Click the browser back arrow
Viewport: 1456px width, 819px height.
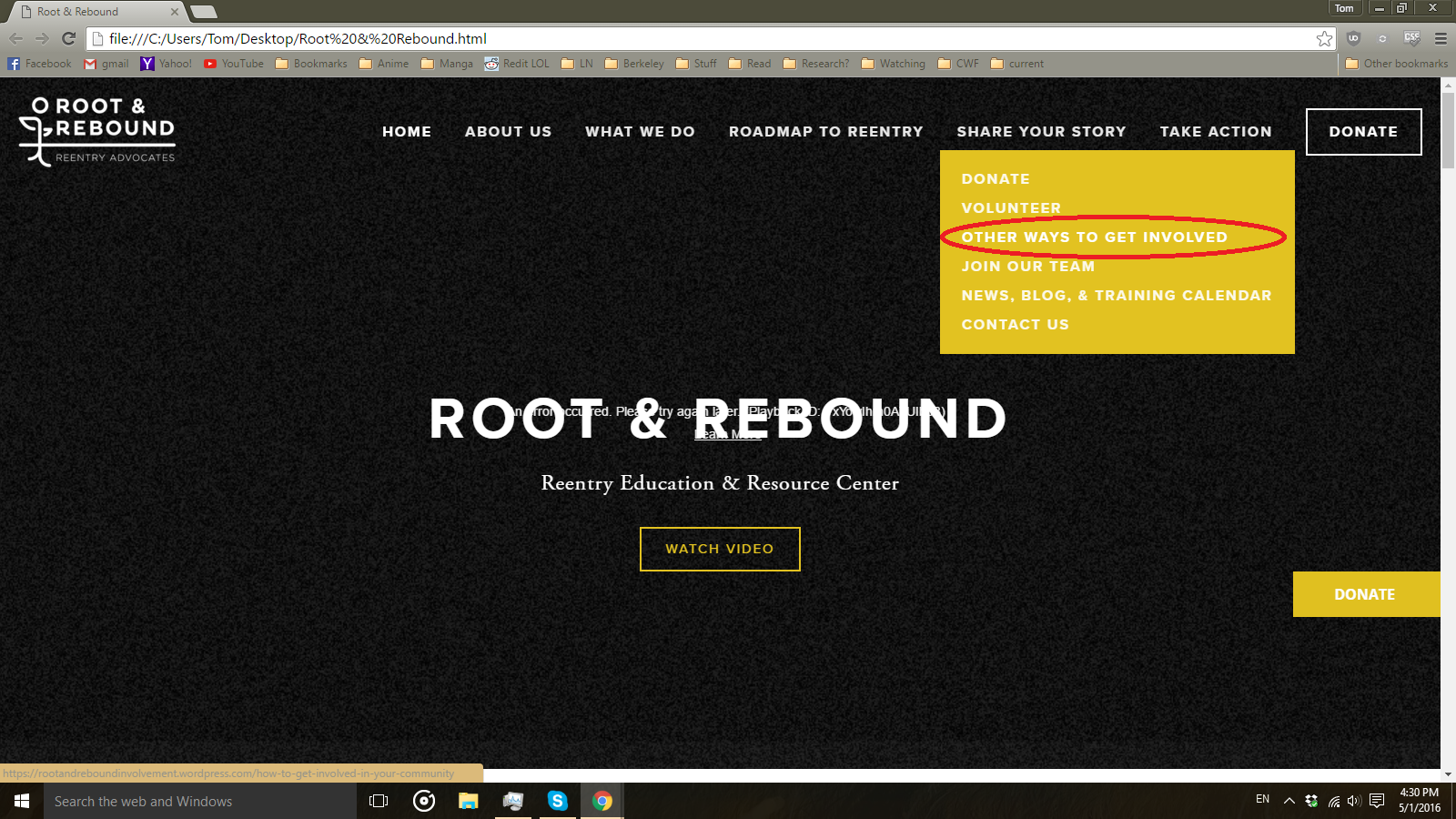[x=15, y=38]
